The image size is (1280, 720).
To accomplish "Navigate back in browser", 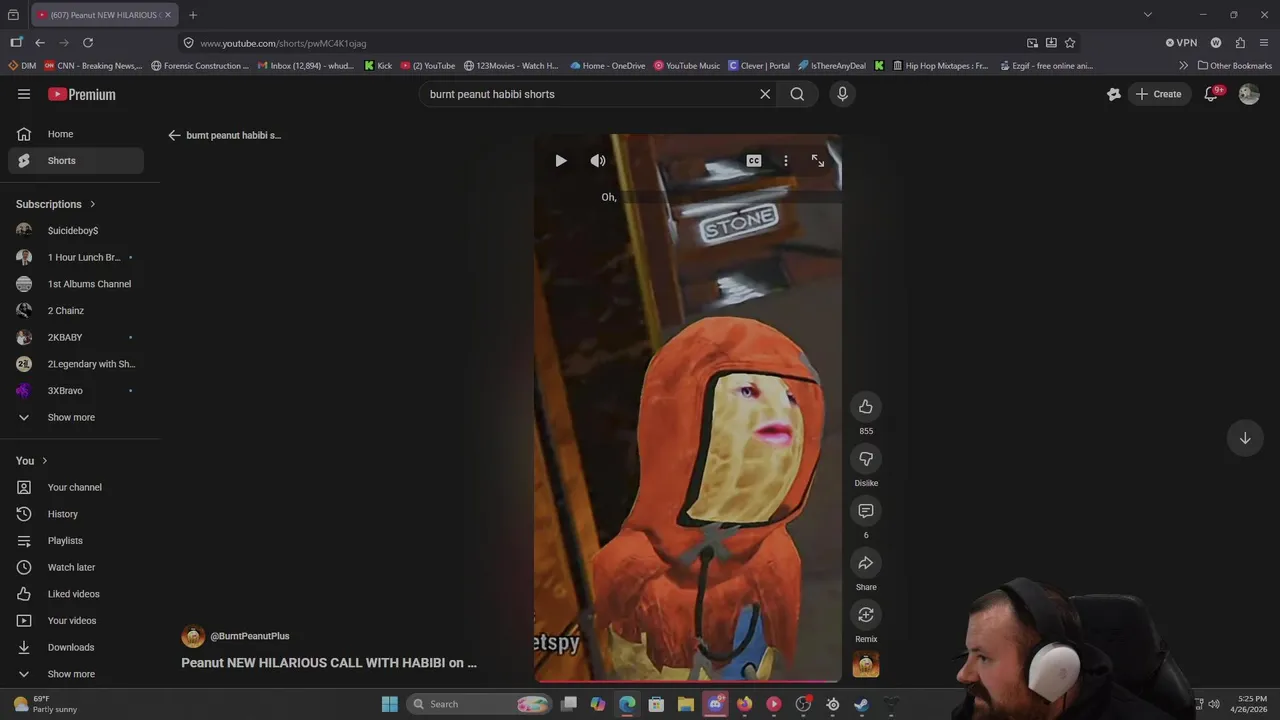I will pos(40,43).
